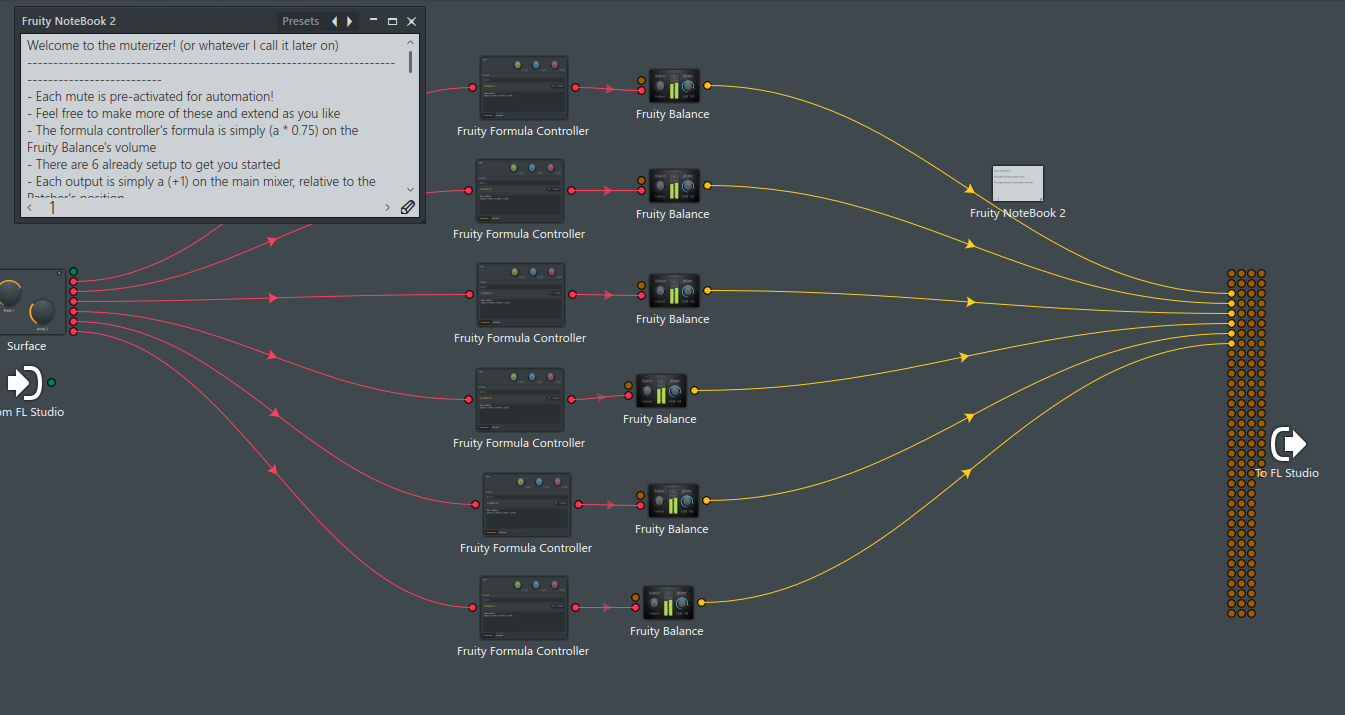Click the notebook scrollbar down arrow
This screenshot has height=715, width=1345.
coord(410,189)
